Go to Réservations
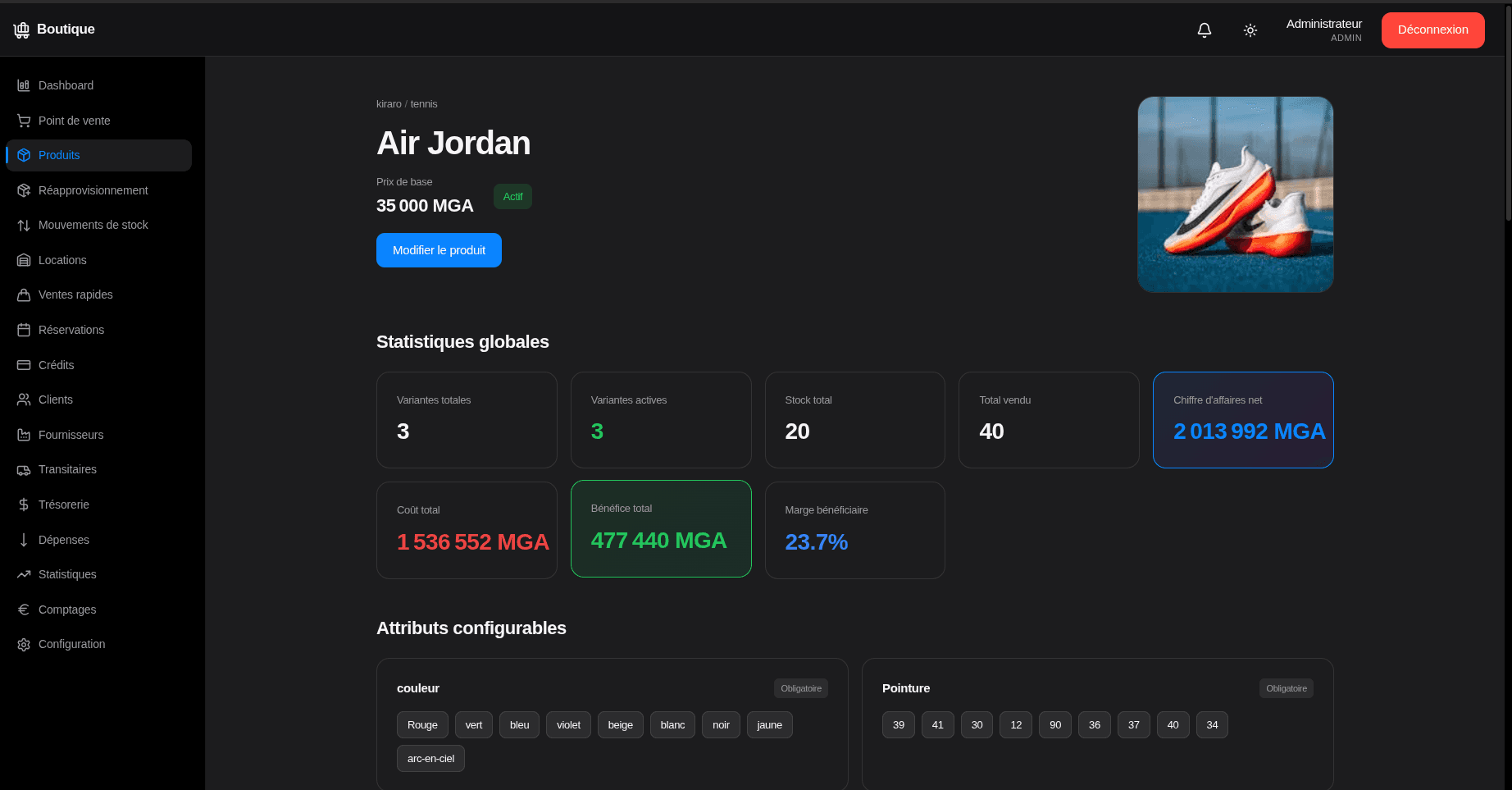This screenshot has height=790, width=1512. 99,330
